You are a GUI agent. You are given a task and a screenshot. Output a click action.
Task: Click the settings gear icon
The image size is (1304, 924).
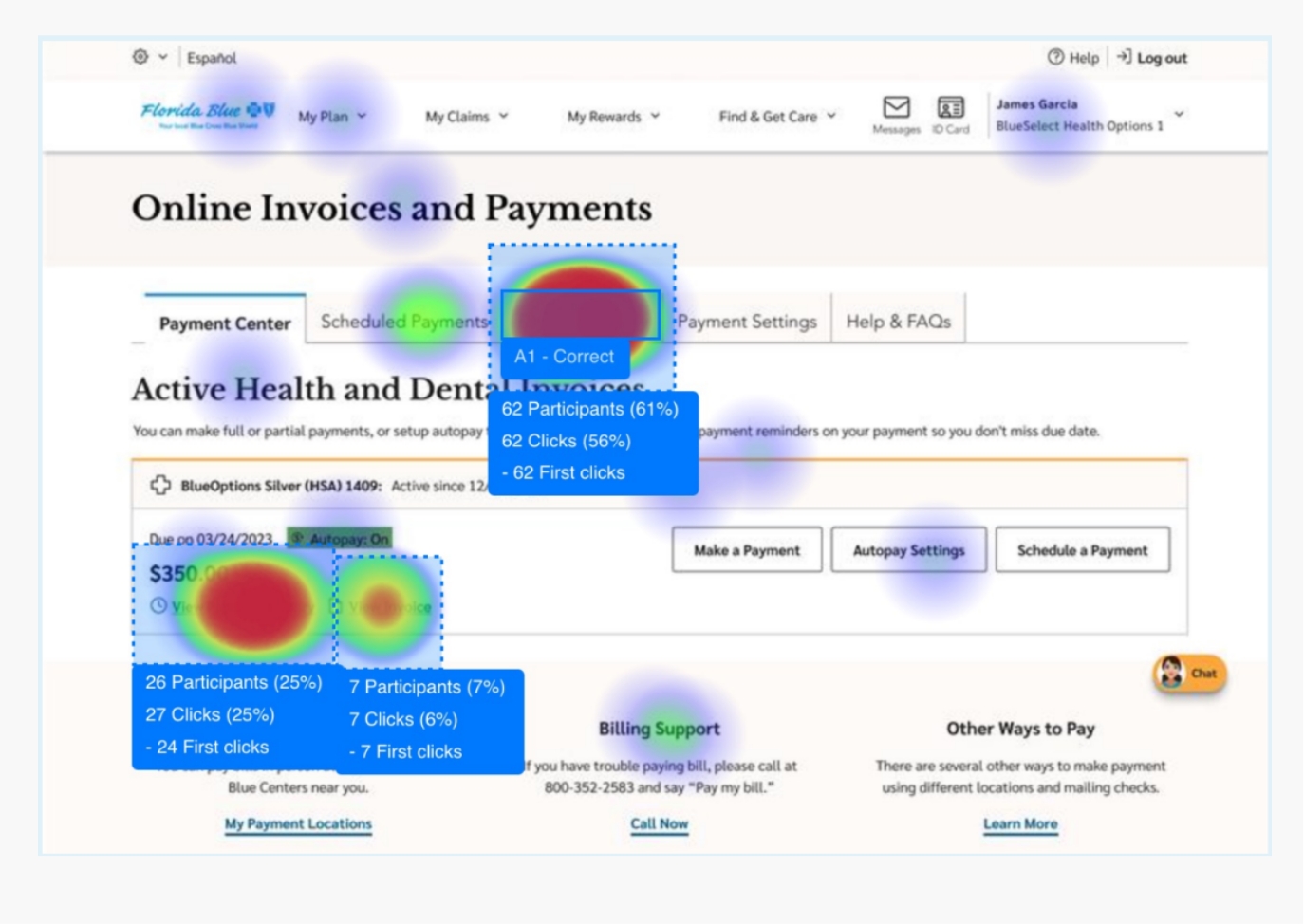pyautogui.click(x=140, y=57)
